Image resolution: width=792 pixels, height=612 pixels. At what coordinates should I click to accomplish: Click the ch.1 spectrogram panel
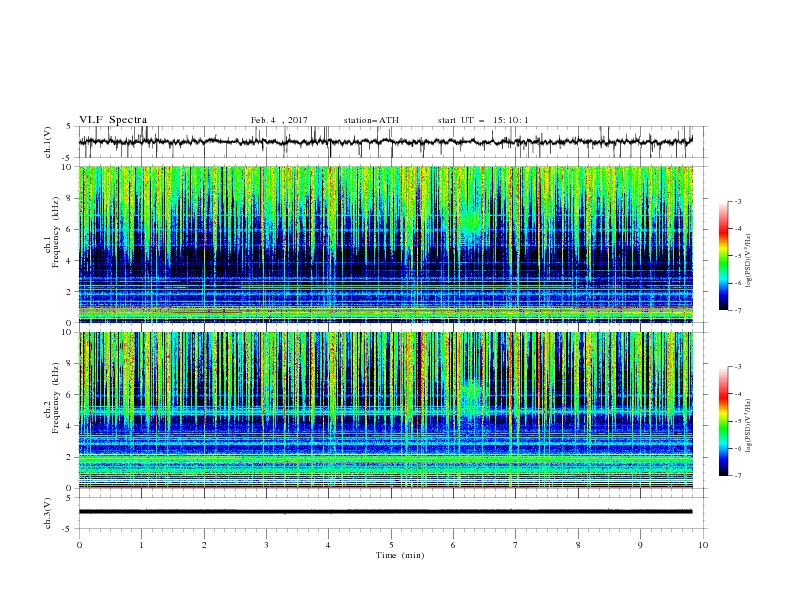[x=385, y=244]
